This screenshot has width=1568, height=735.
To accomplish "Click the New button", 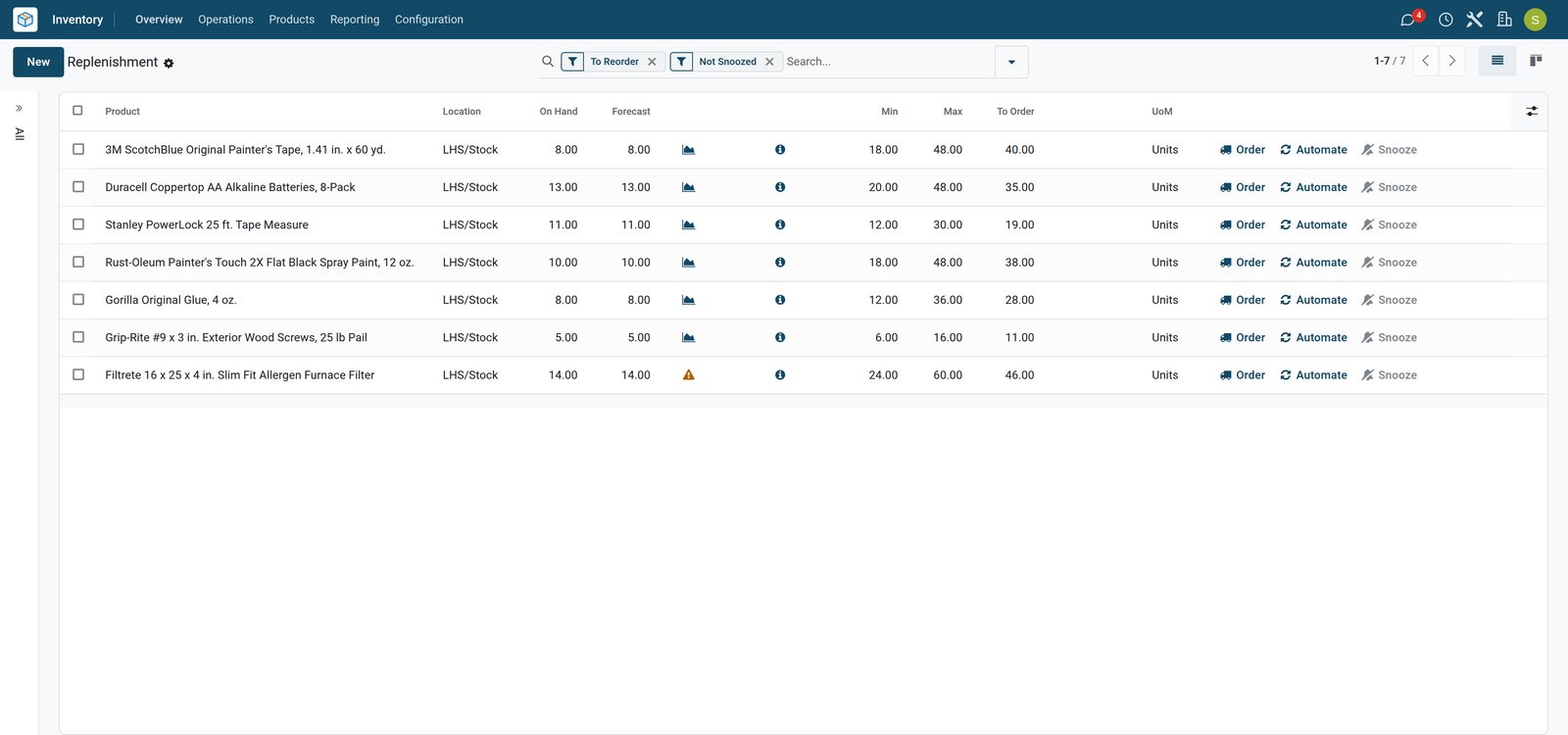I will (x=38, y=62).
